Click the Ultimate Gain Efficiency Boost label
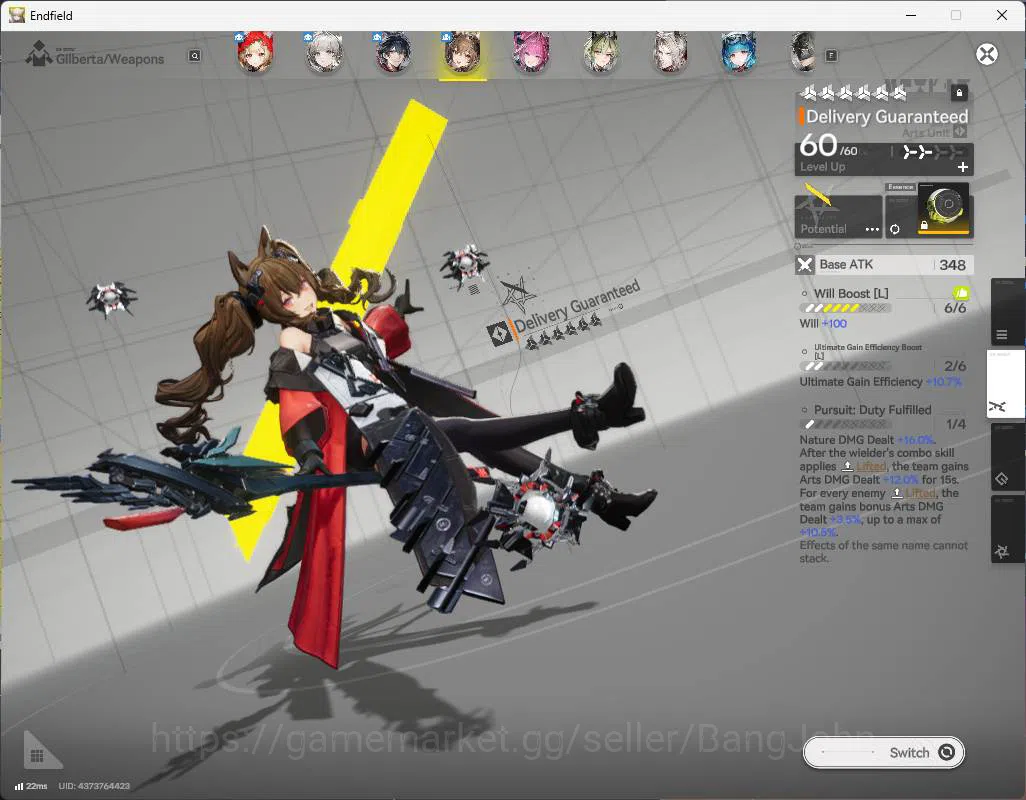This screenshot has width=1026, height=800. click(868, 351)
